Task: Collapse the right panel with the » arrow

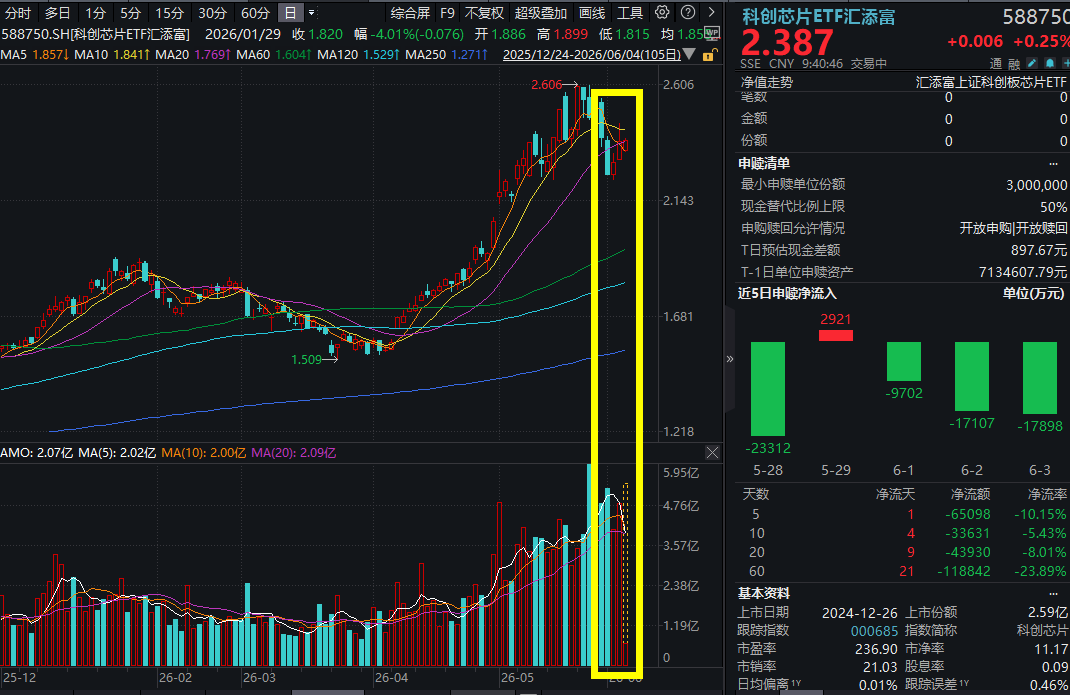Action: (x=729, y=358)
